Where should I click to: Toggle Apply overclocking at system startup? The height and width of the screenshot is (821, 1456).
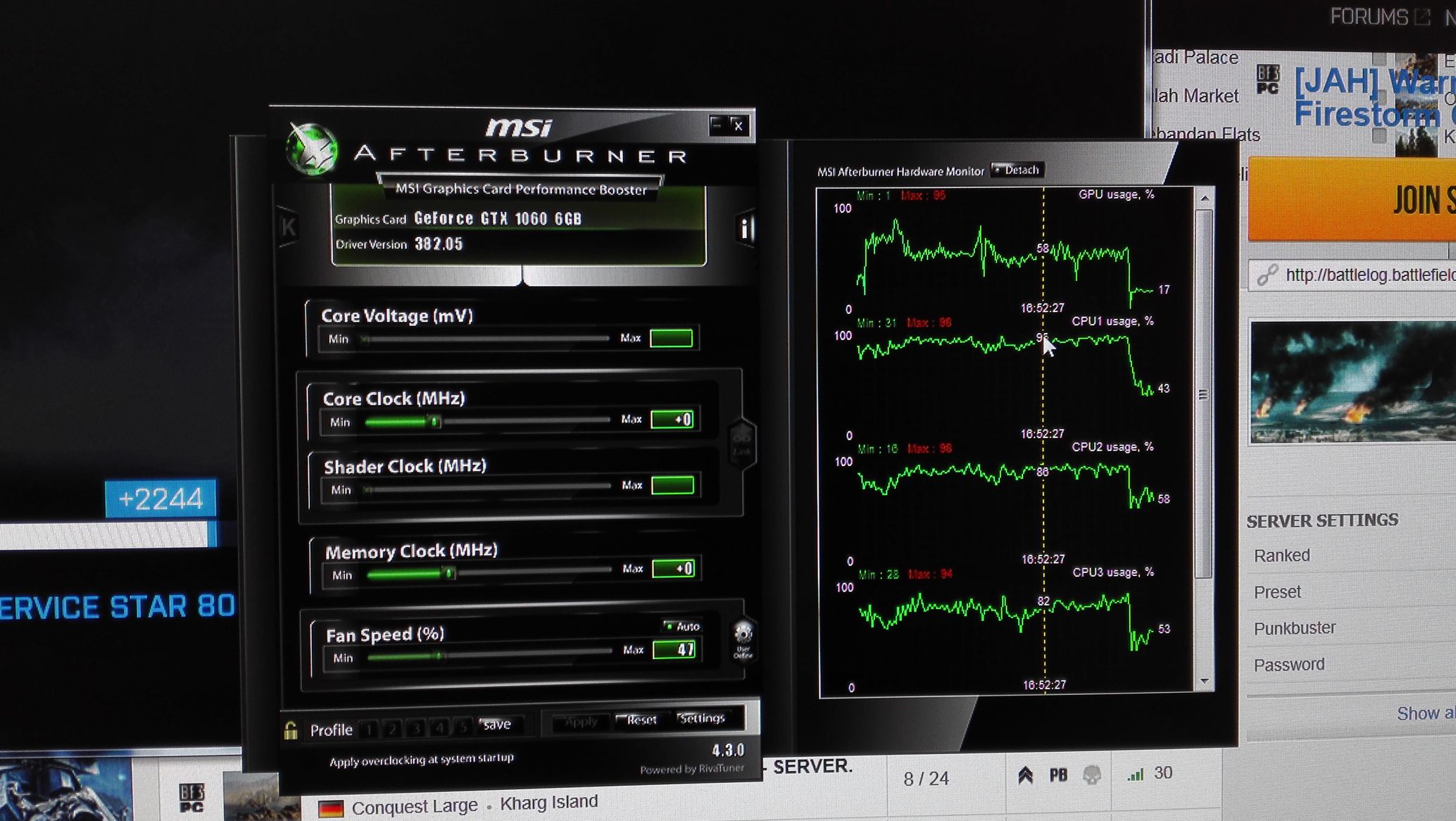click(422, 759)
